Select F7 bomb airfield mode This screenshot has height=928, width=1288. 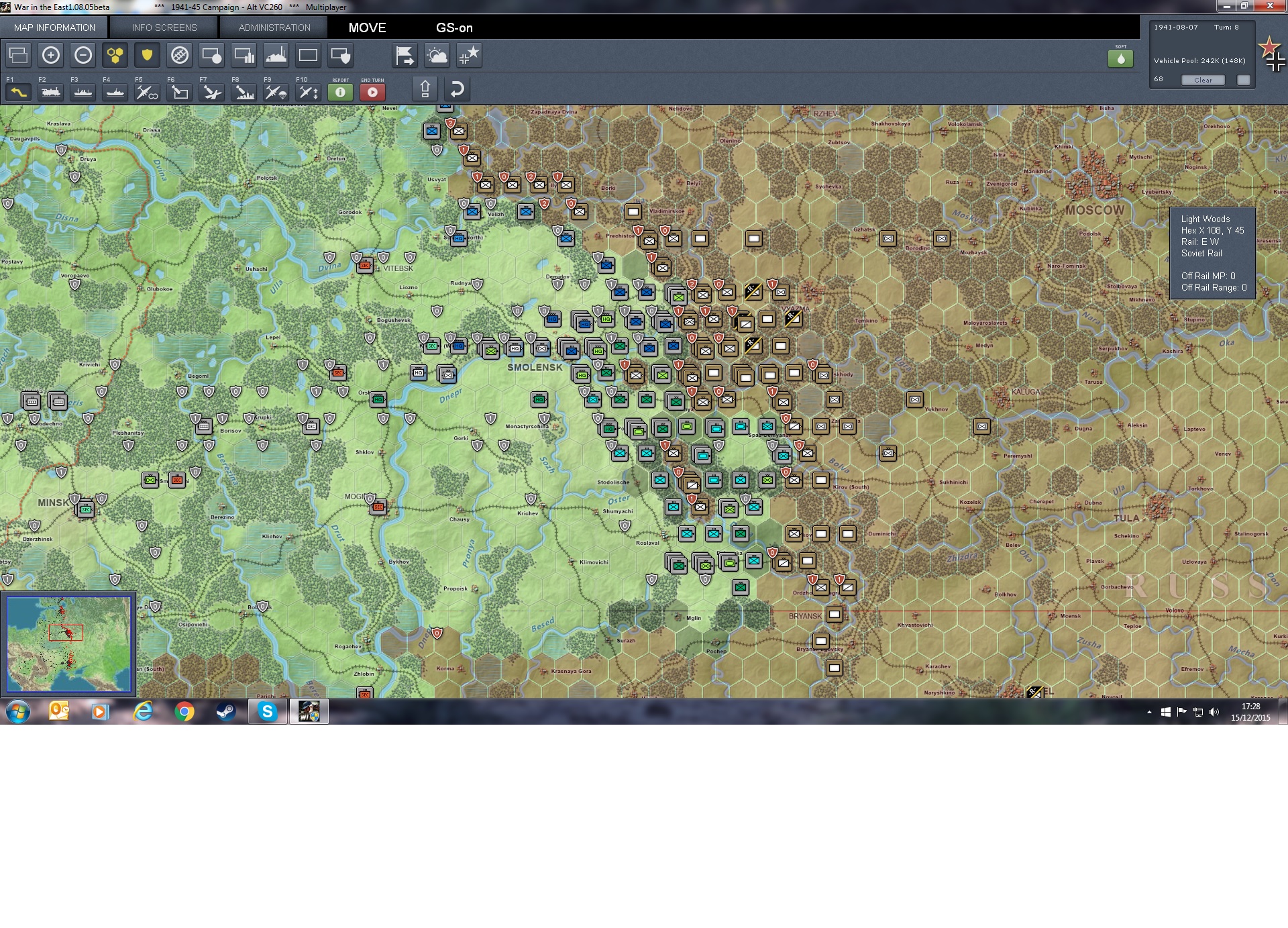point(212,92)
